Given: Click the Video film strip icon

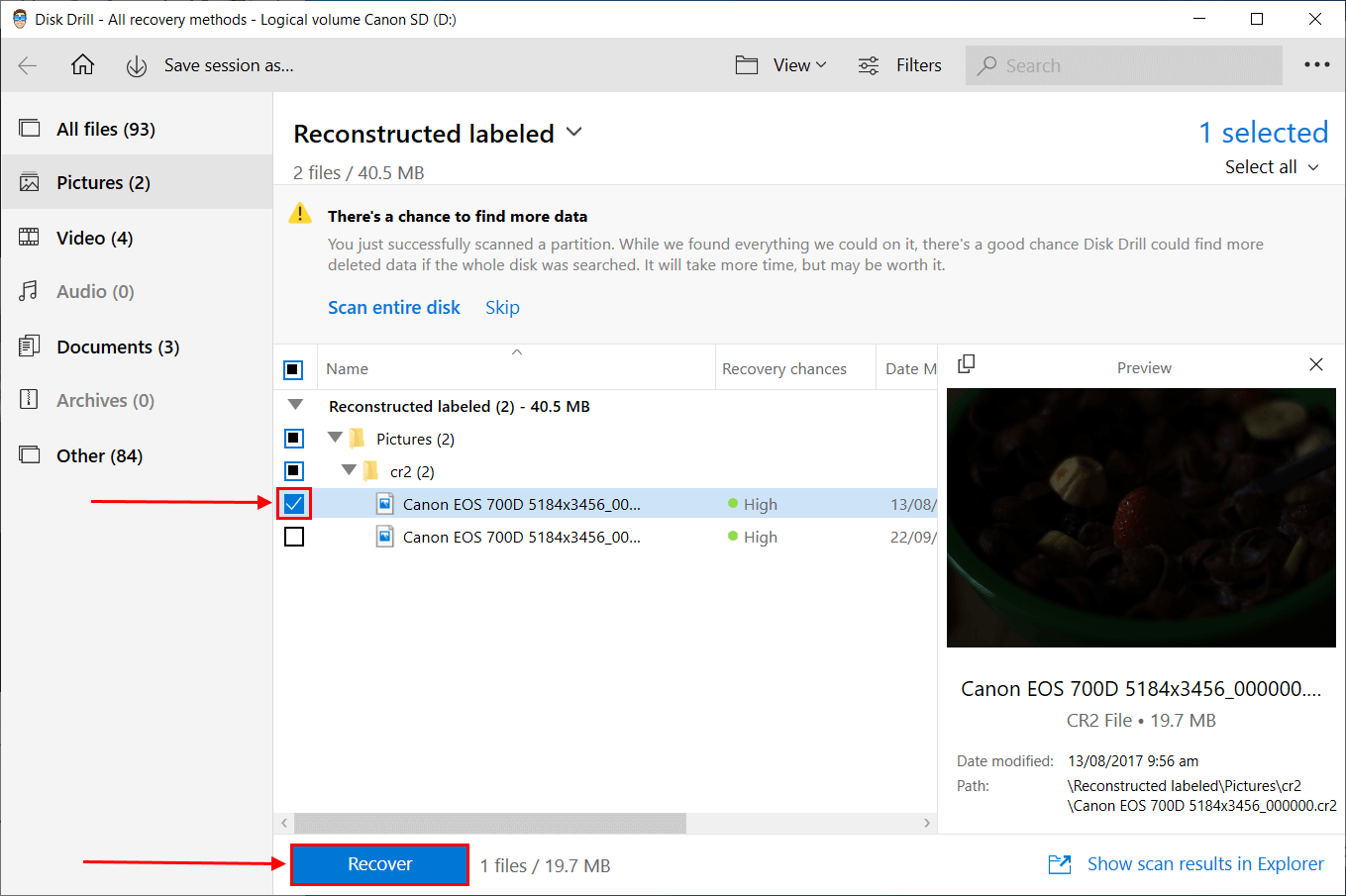Looking at the screenshot, I should pyautogui.click(x=30, y=238).
